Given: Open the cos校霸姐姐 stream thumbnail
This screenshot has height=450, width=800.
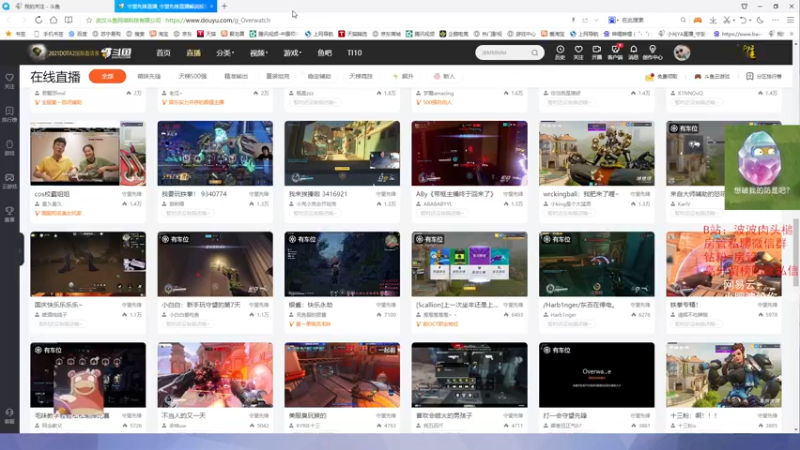Looking at the screenshot, I should point(88,153).
